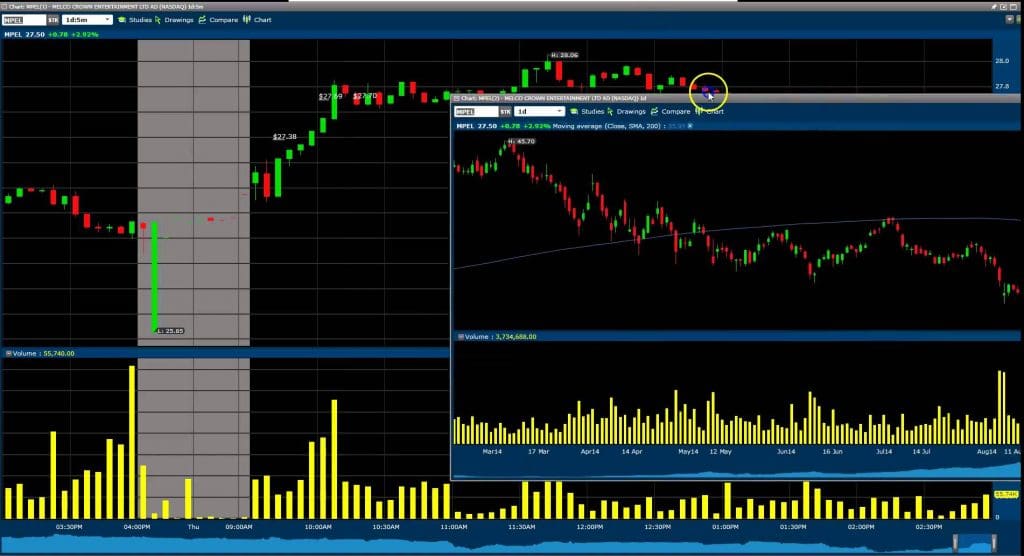
Task: Click the Studies icon in the 5-minute chart toolbar
Action: [121, 20]
